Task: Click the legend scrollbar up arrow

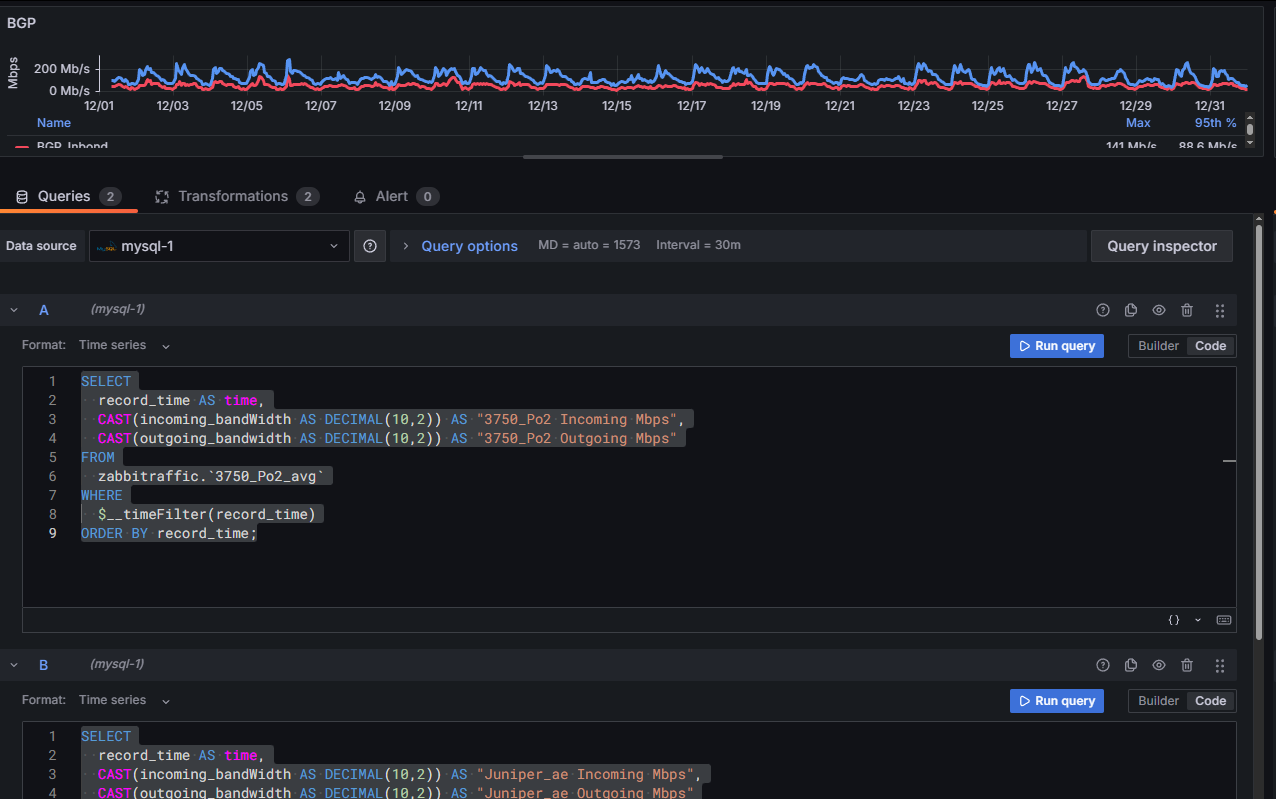Action: pyautogui.click(x=1249, y=118)
